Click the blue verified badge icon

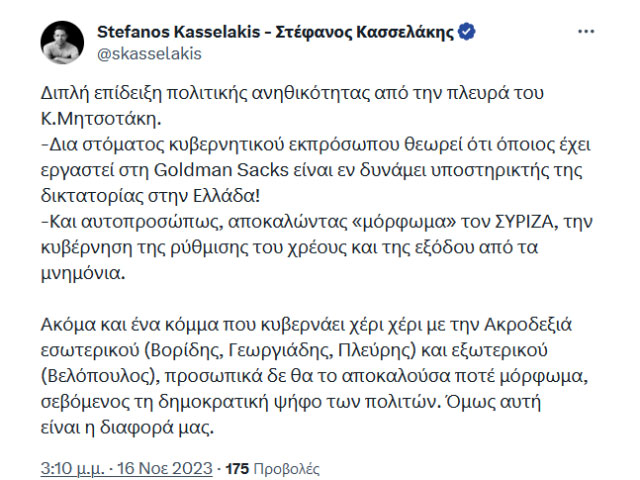[x=467, y=32]
